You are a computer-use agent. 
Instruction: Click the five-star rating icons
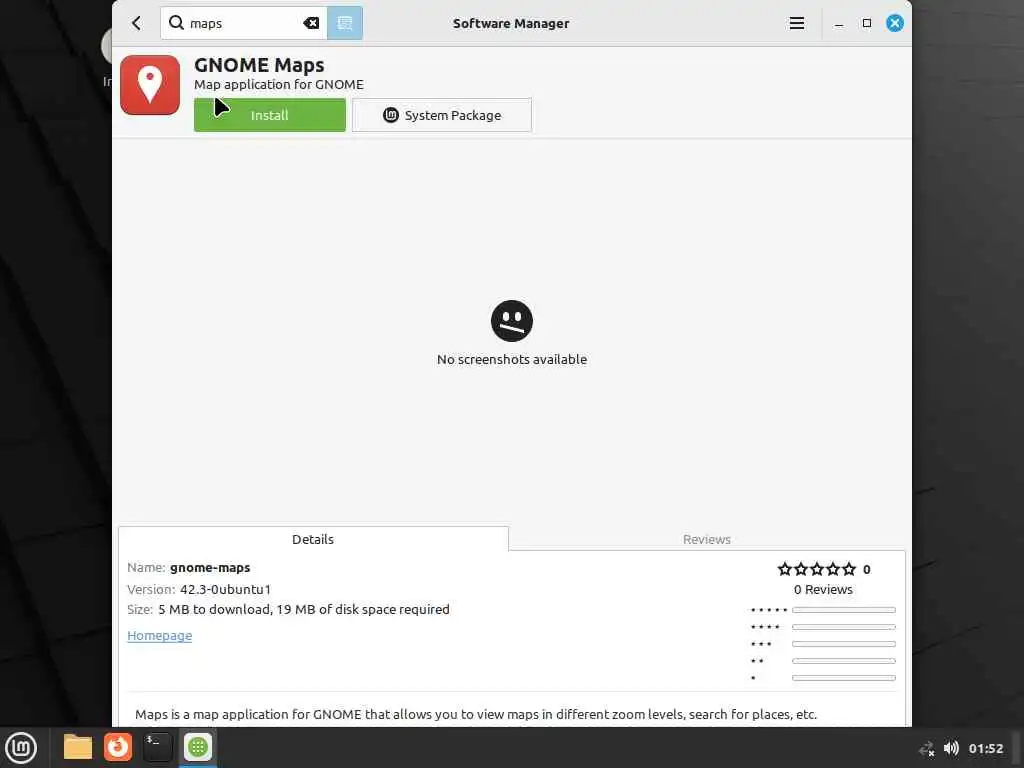point(816,569)
